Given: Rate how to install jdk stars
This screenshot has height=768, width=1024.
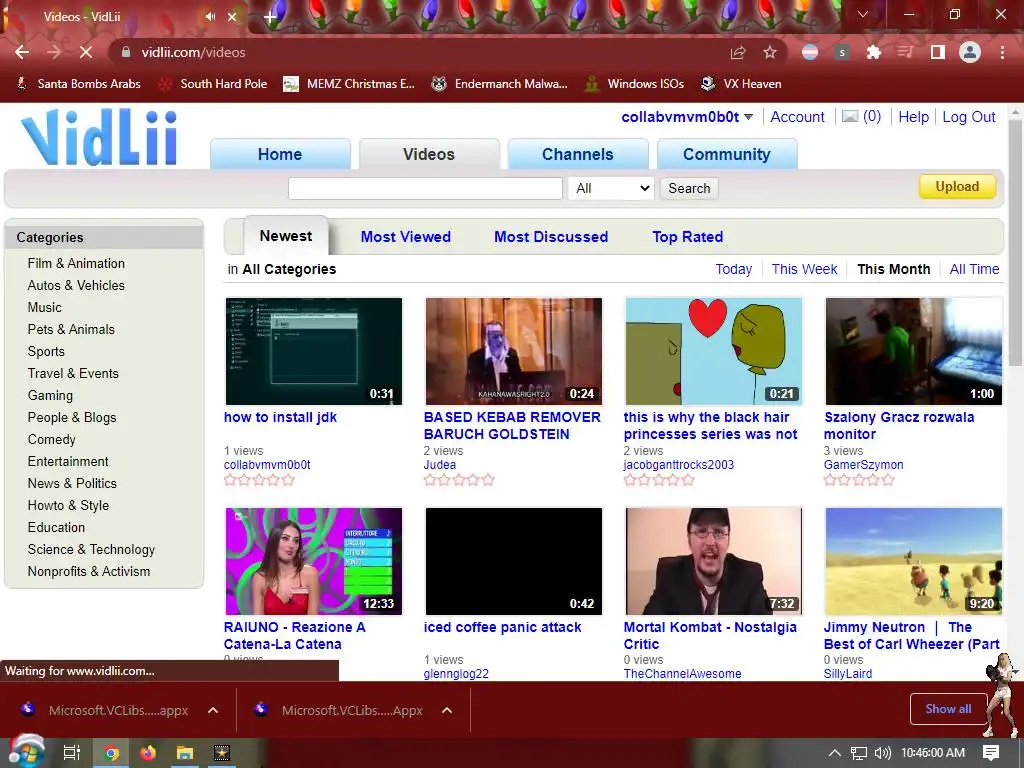Looking at the screenshot, I should [x=259, y=480].
